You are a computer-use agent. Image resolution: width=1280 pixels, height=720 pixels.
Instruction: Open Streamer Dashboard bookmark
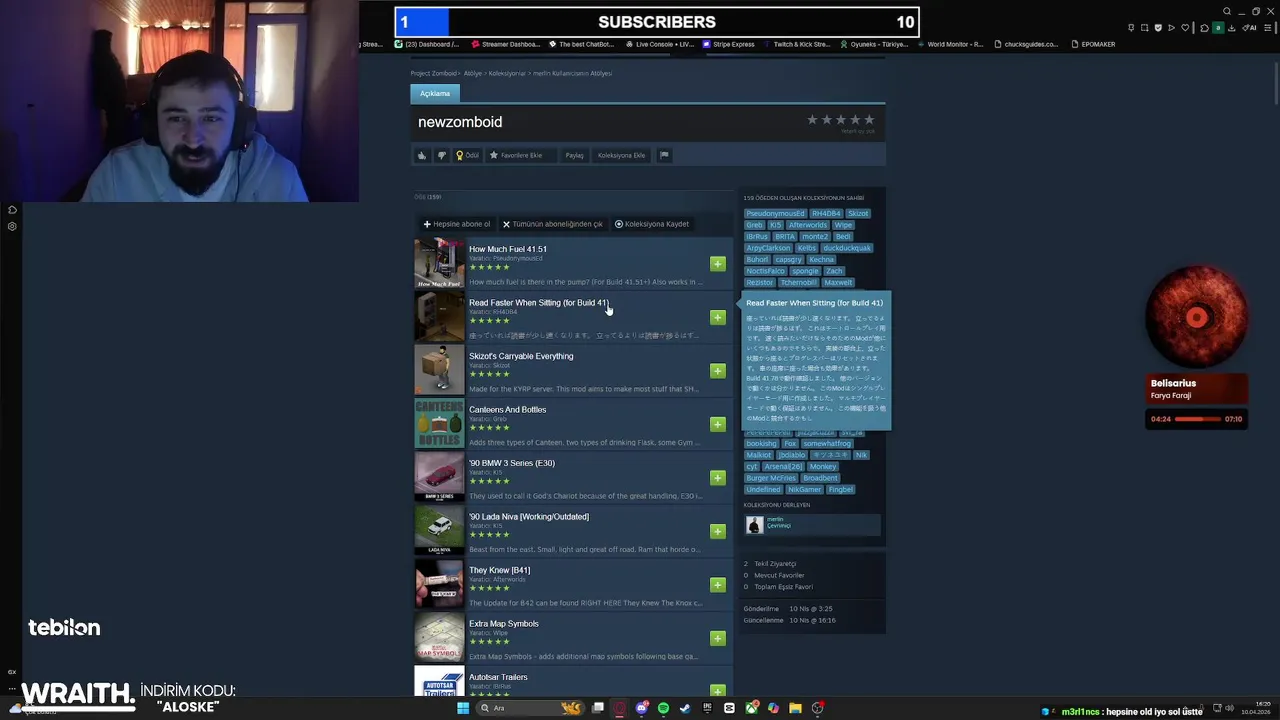[x=505, y=44]
